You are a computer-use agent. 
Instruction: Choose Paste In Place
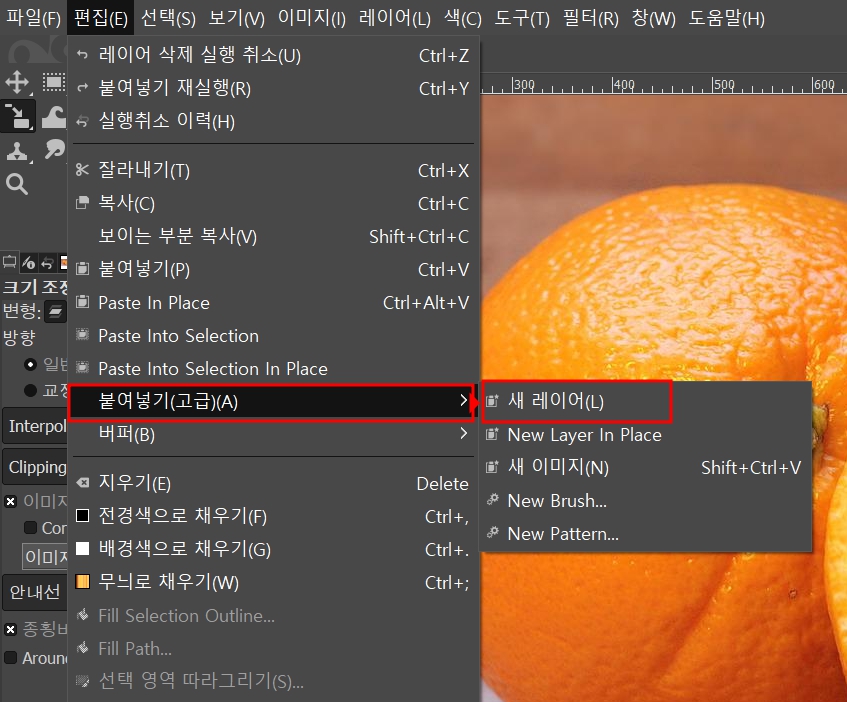(x=273, y=302)
